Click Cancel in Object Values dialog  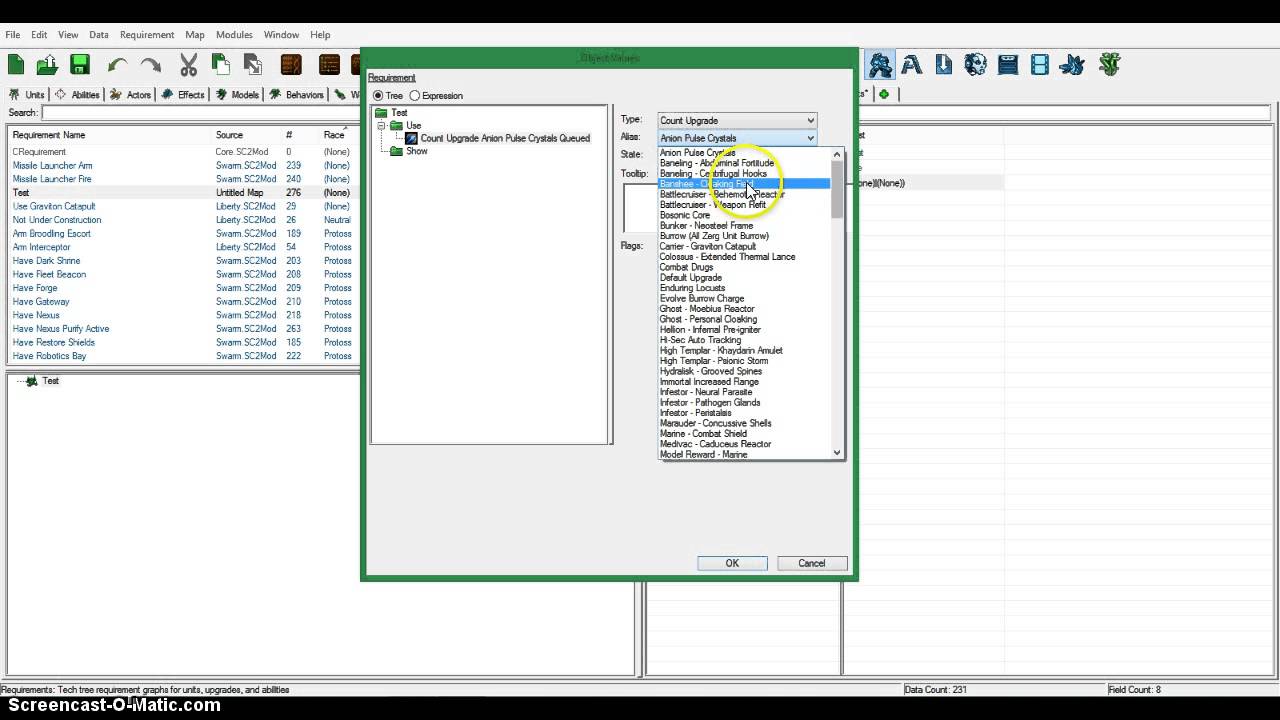tap(812, 563)
